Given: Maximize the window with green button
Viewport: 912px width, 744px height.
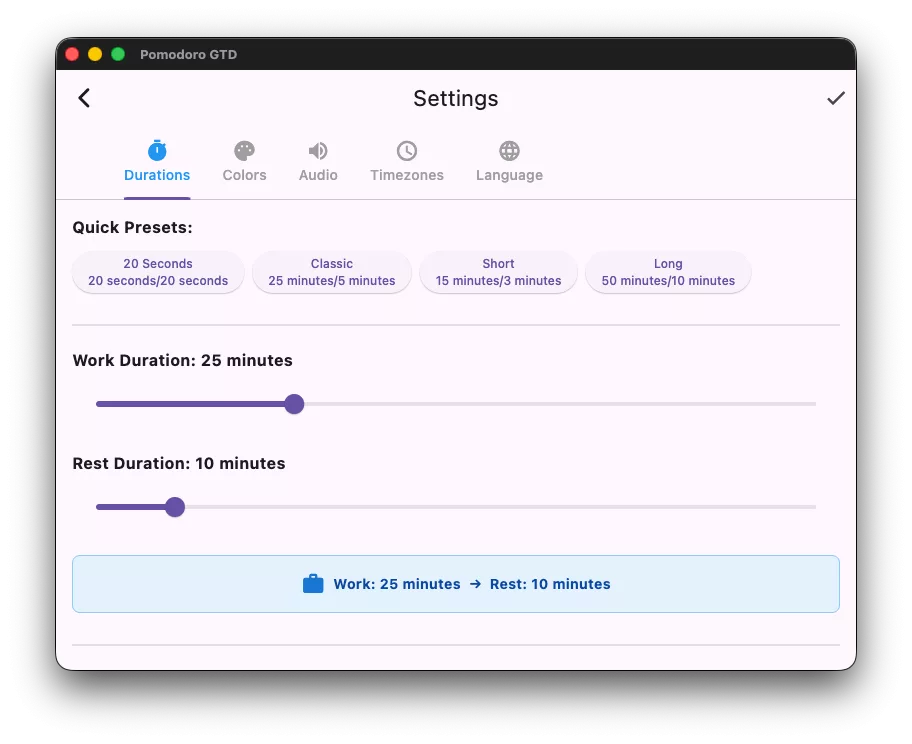Looking at the screenshot, I should pos(118,54).
